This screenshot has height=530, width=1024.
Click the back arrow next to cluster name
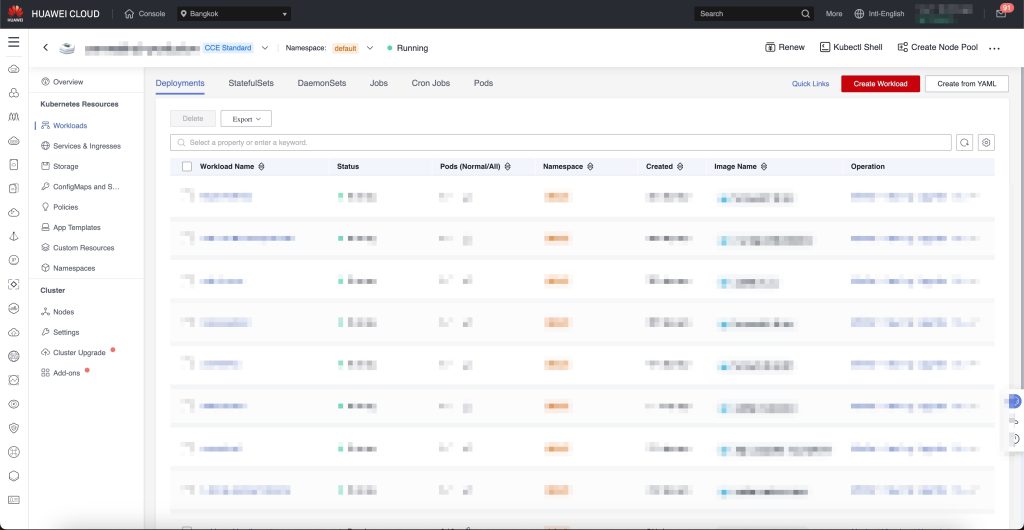(x=45, y=47)
